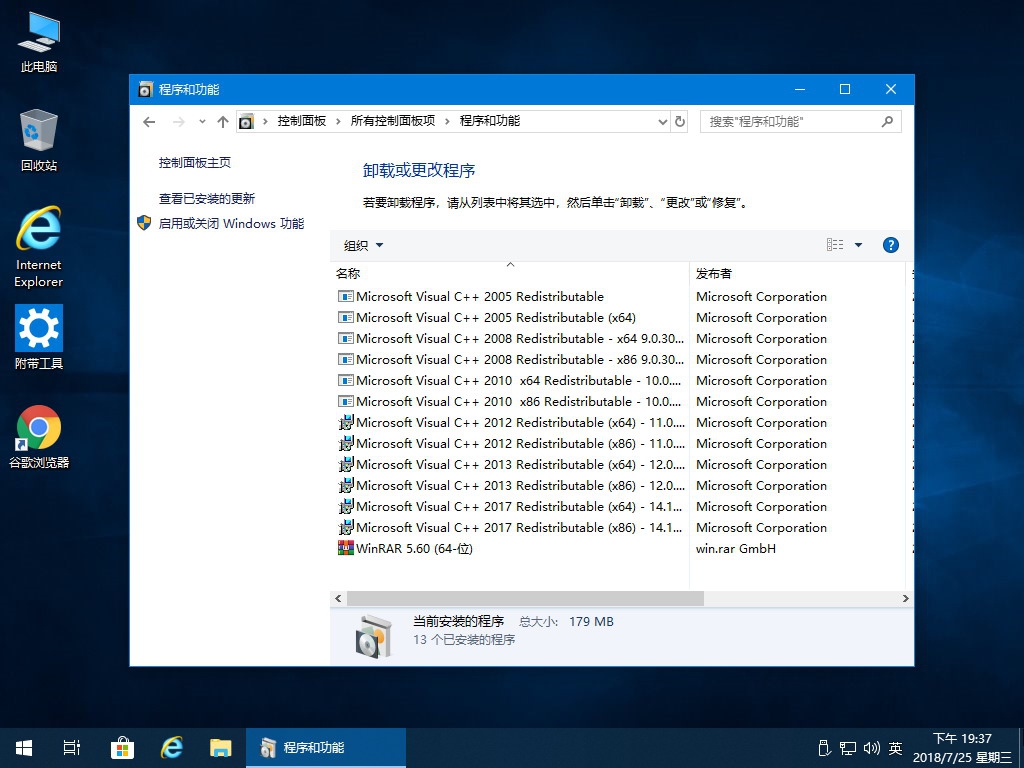Click the Show Desktop strip right of the clock
This screenshot has height=768, width=1024.
1020,748
